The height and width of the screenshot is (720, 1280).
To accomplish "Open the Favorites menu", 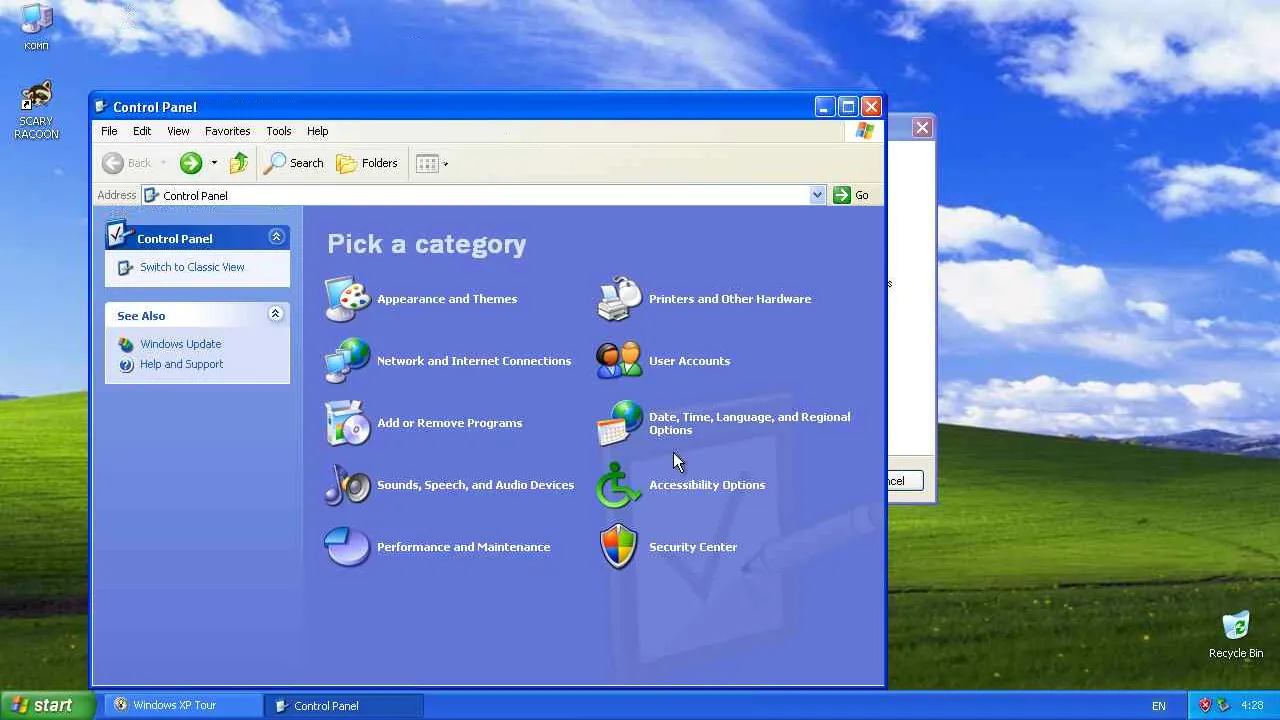I will [x=228, y=131].
